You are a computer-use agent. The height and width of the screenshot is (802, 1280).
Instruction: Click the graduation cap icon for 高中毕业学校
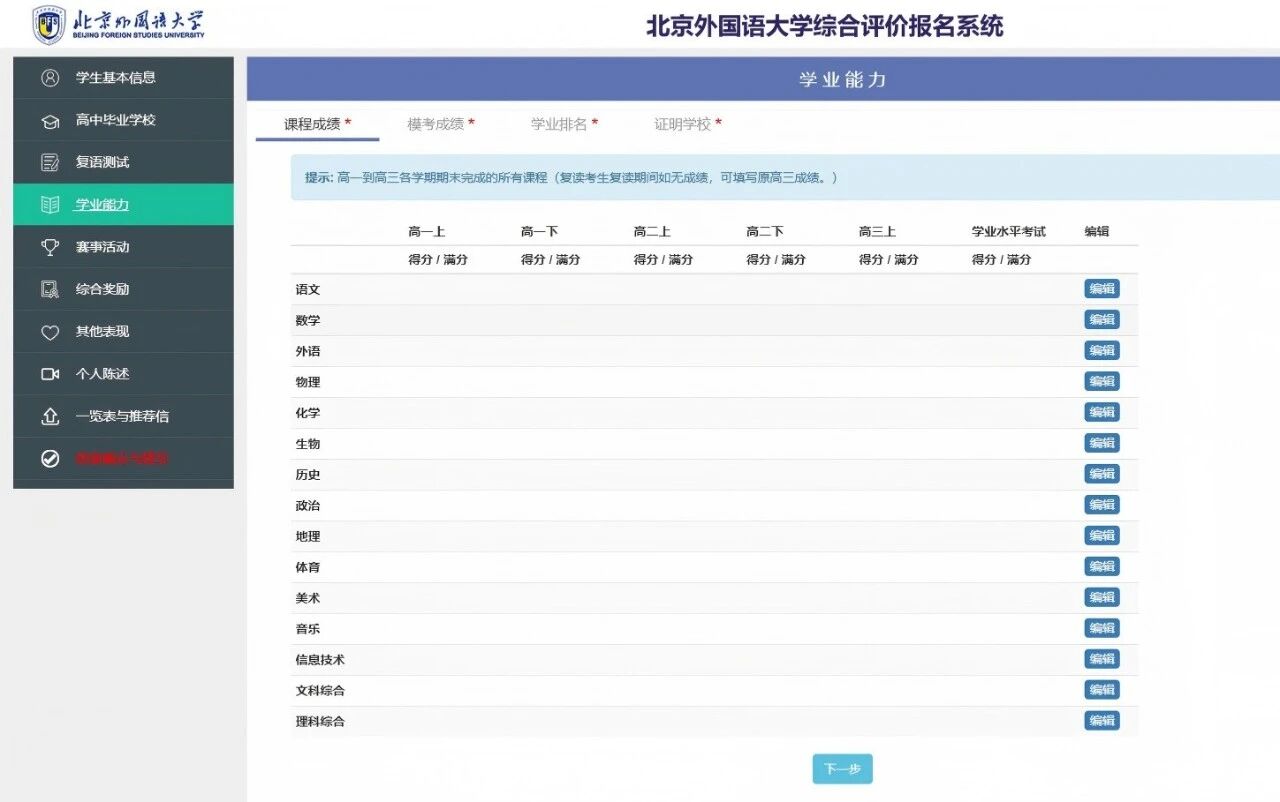click(x=50, y=121)
